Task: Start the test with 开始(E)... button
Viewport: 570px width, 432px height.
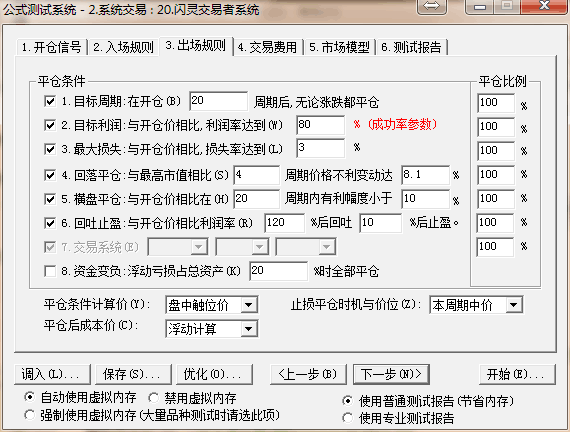Action: point(517,374)
